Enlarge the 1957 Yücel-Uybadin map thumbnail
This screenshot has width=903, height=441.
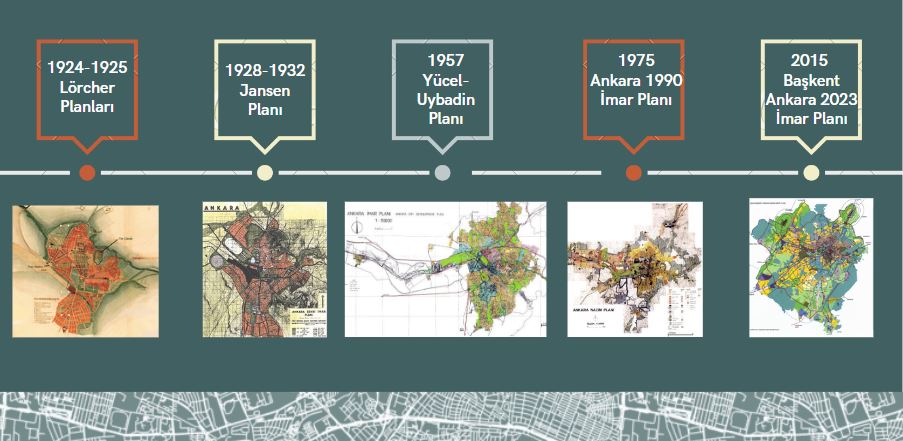click(x=446, y=269)
